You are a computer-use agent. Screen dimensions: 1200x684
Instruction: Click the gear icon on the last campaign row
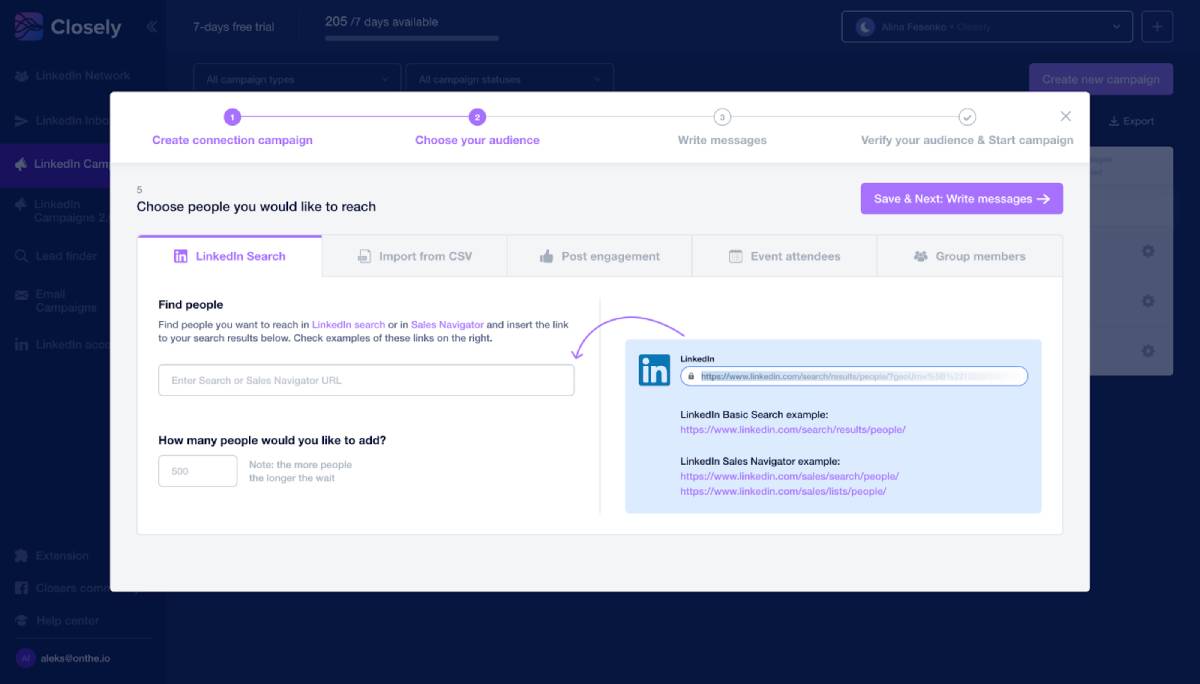[x=1148, y=351]
